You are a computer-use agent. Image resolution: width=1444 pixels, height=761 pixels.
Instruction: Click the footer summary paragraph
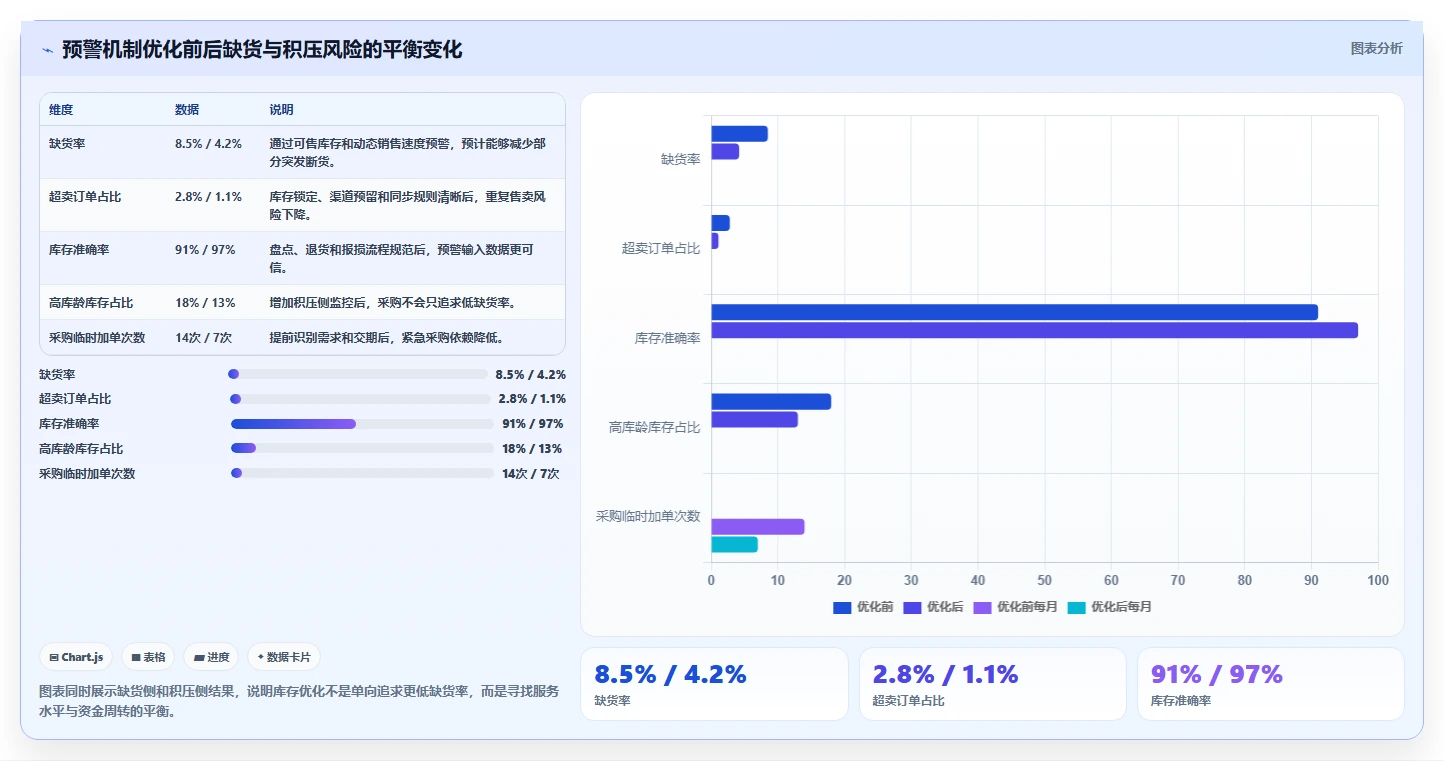tap(299, 702)
